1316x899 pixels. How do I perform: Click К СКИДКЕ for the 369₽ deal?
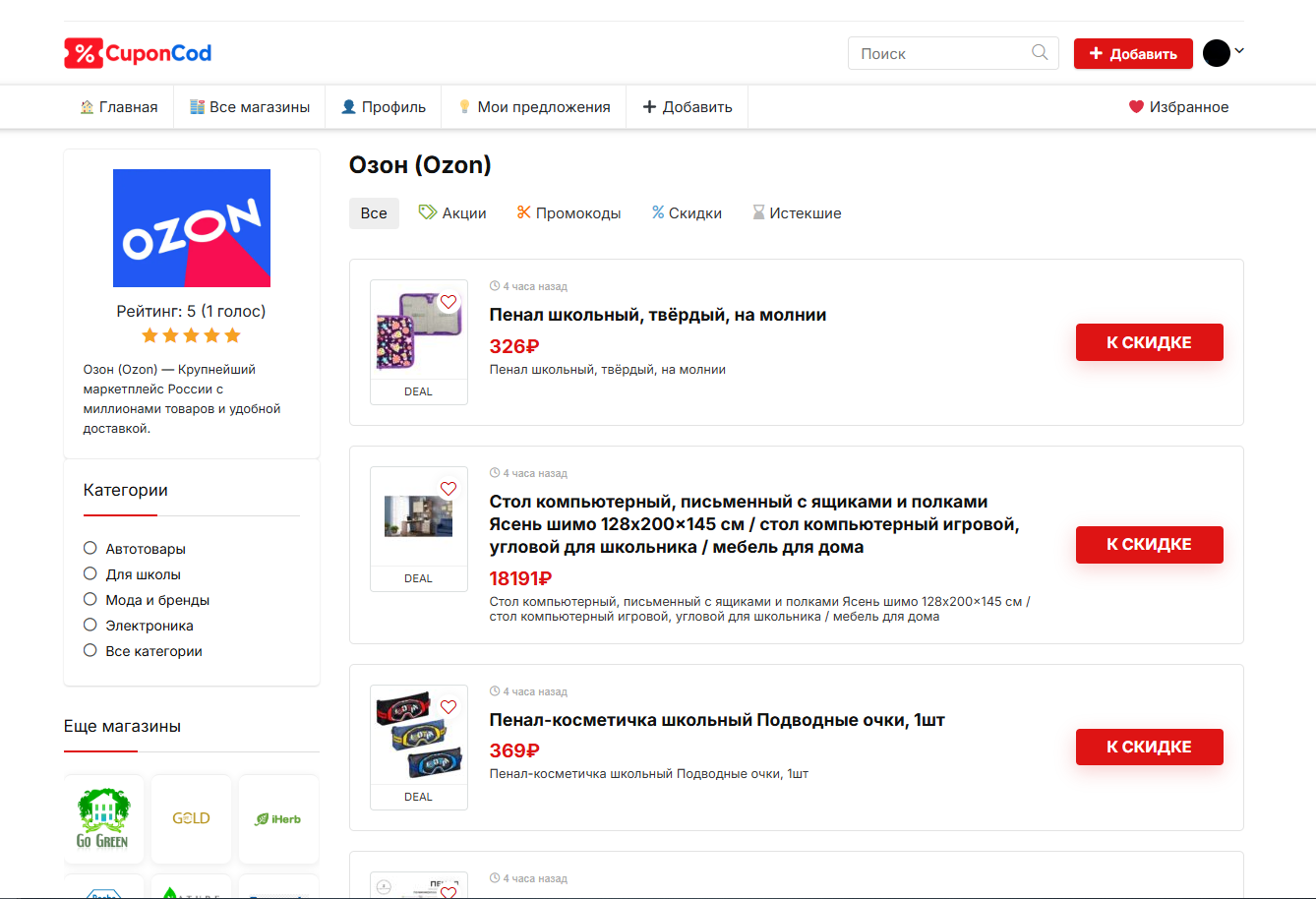(x=1149, y=747)
